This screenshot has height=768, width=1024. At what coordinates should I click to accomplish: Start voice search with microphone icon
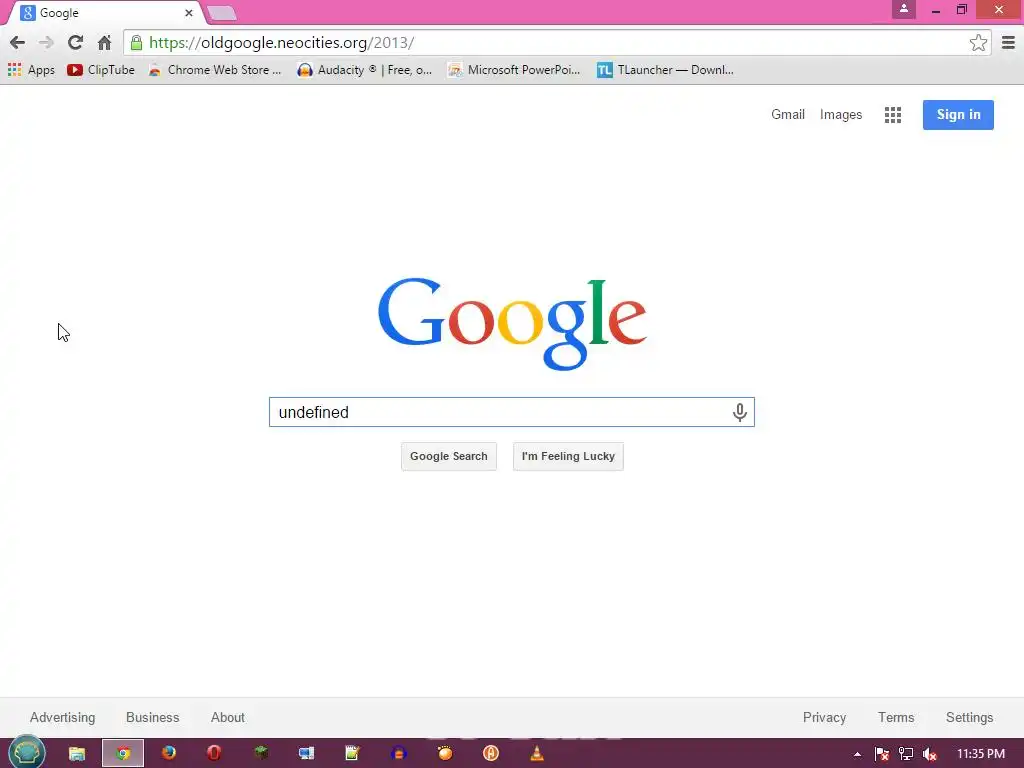(739, 412)
